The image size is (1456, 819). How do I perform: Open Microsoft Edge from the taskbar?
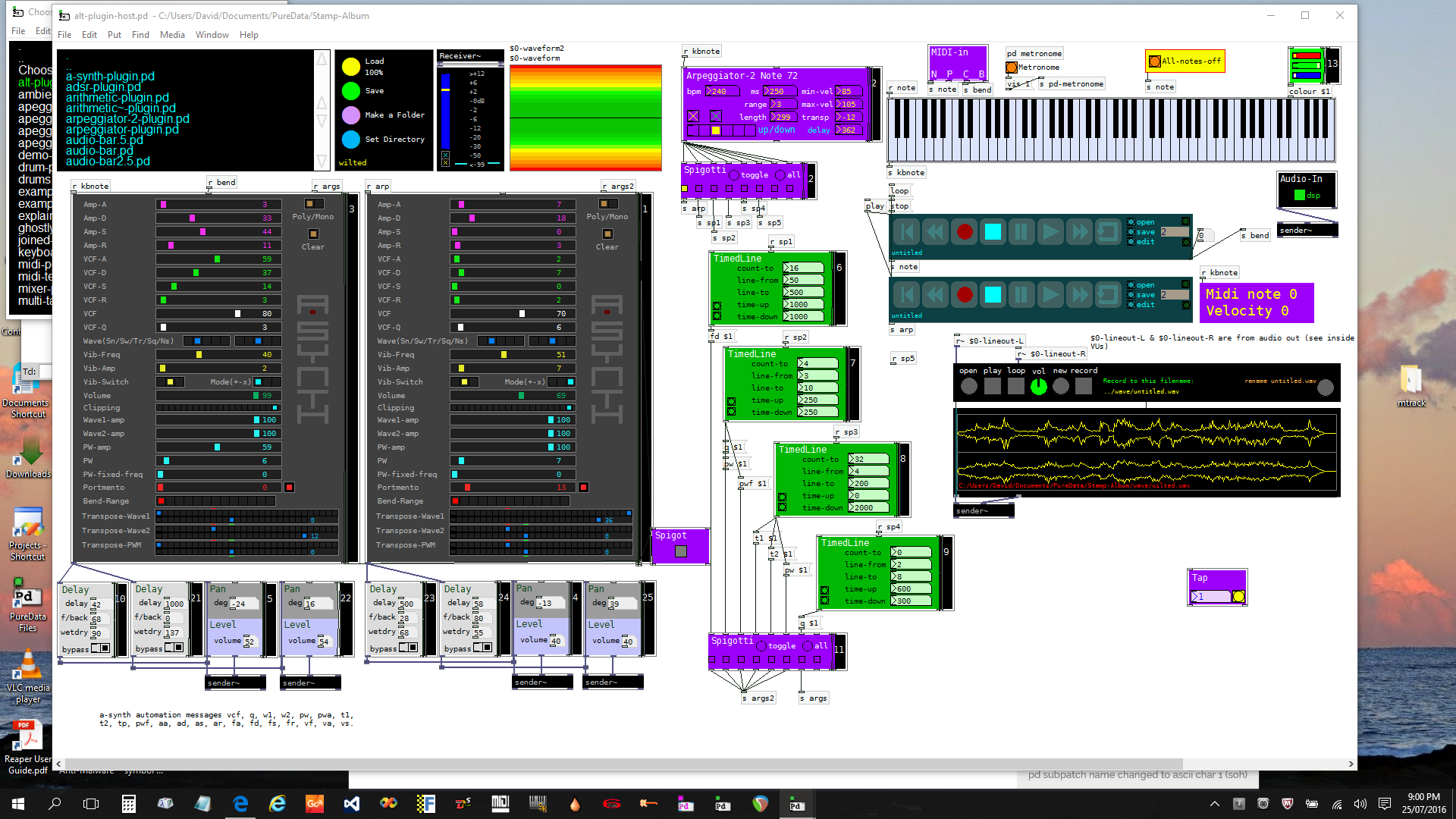click(240, 804)
